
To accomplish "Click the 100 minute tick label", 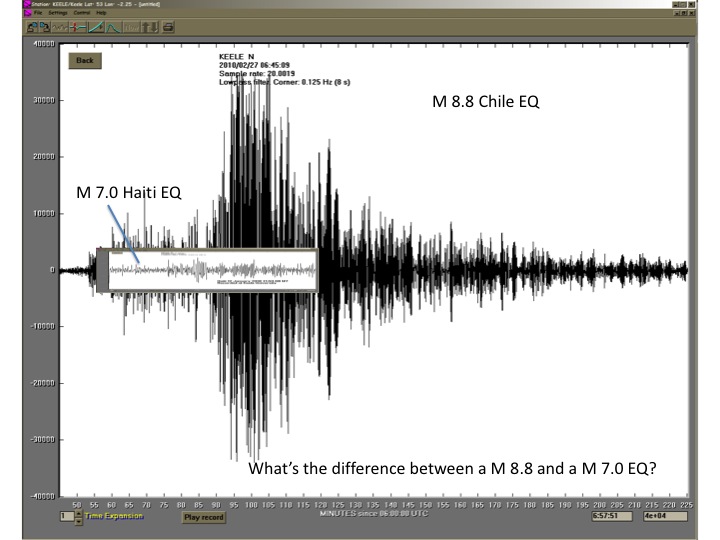I will 251,505.
